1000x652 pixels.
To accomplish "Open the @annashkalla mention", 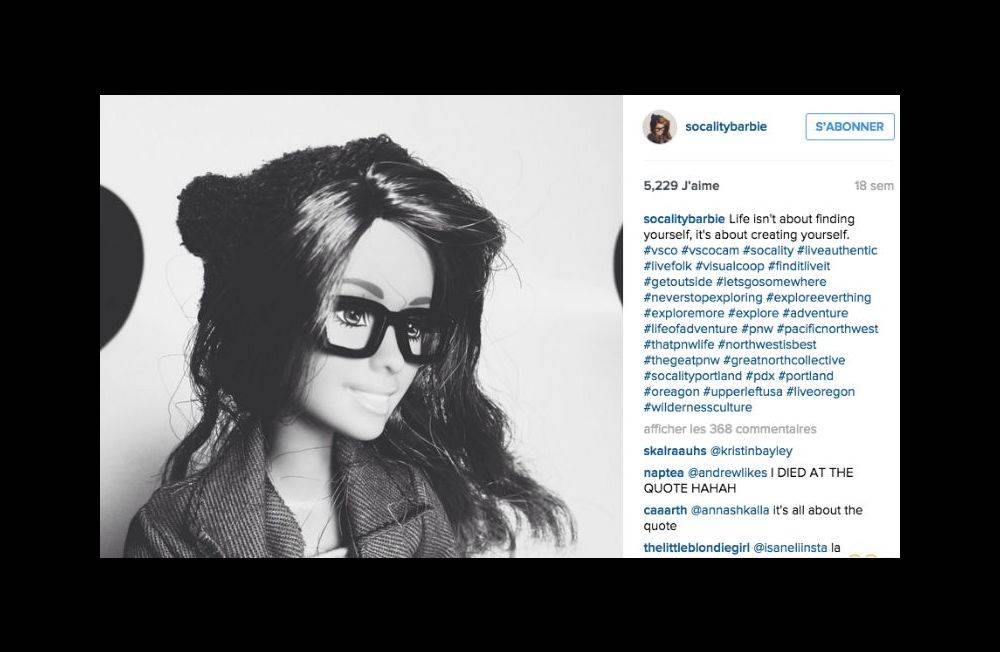I will point(730,510).
